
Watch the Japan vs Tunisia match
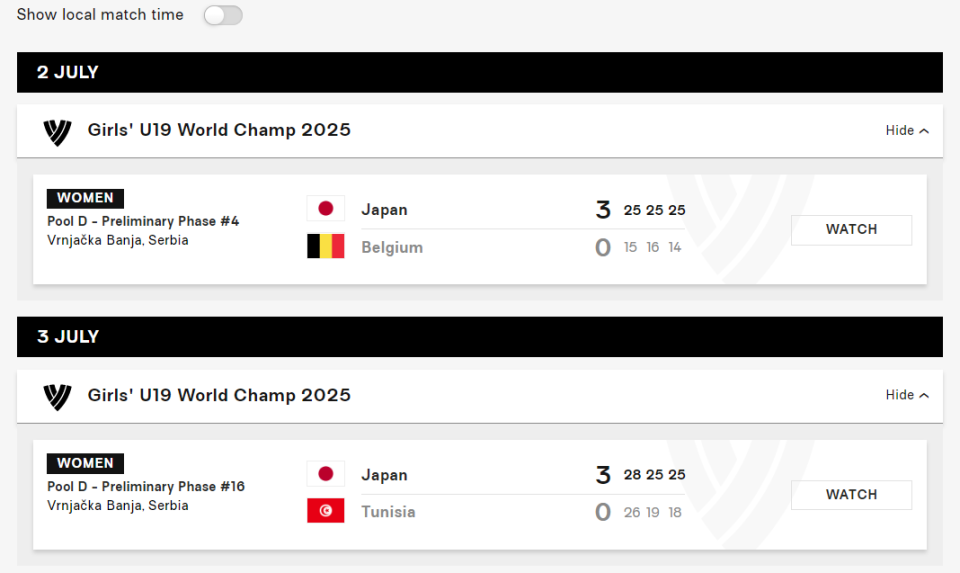(x=851, y=495)
